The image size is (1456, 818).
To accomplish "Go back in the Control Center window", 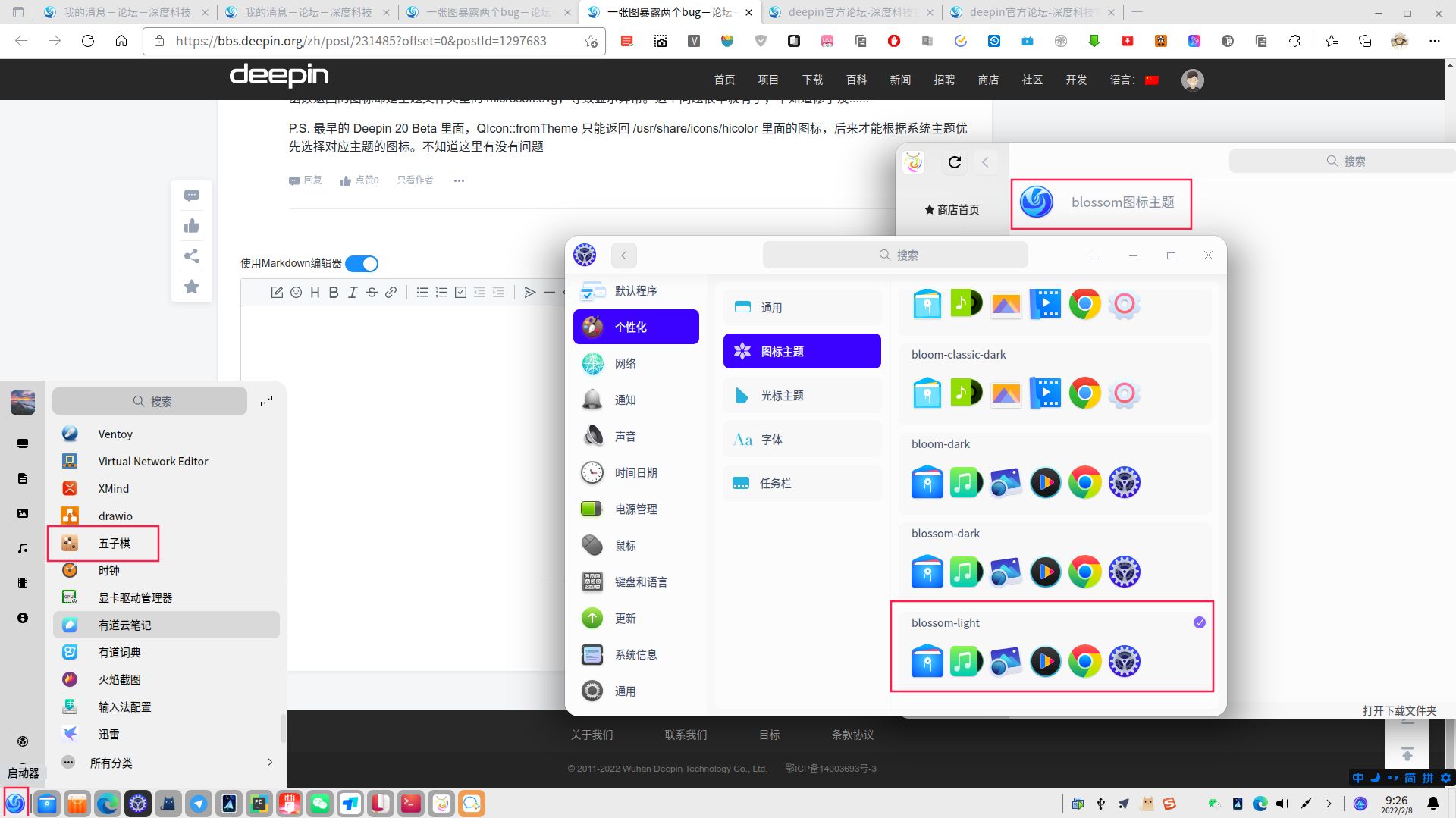I will [x=624, y=255].
